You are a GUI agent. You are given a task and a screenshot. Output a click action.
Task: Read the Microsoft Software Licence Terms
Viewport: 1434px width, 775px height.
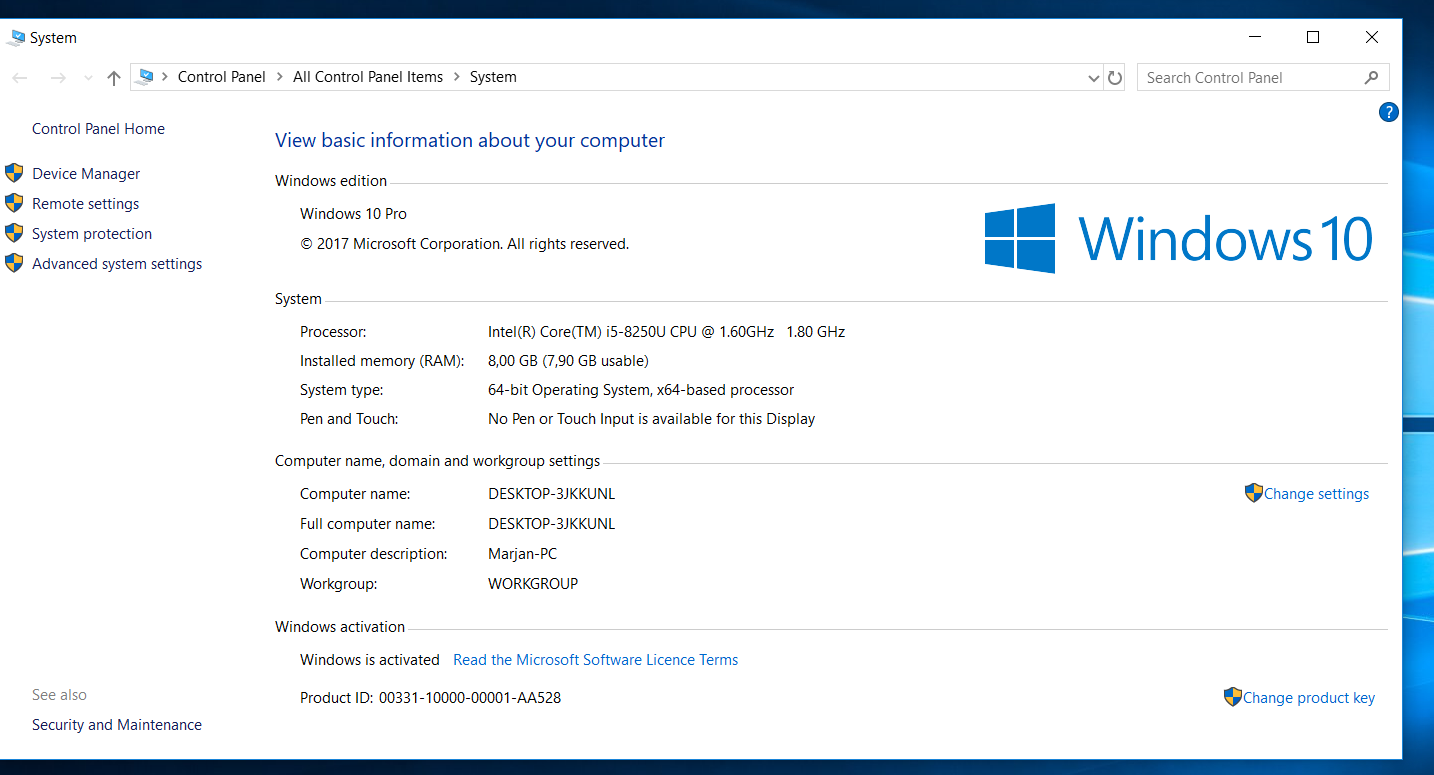coord(596,660)
